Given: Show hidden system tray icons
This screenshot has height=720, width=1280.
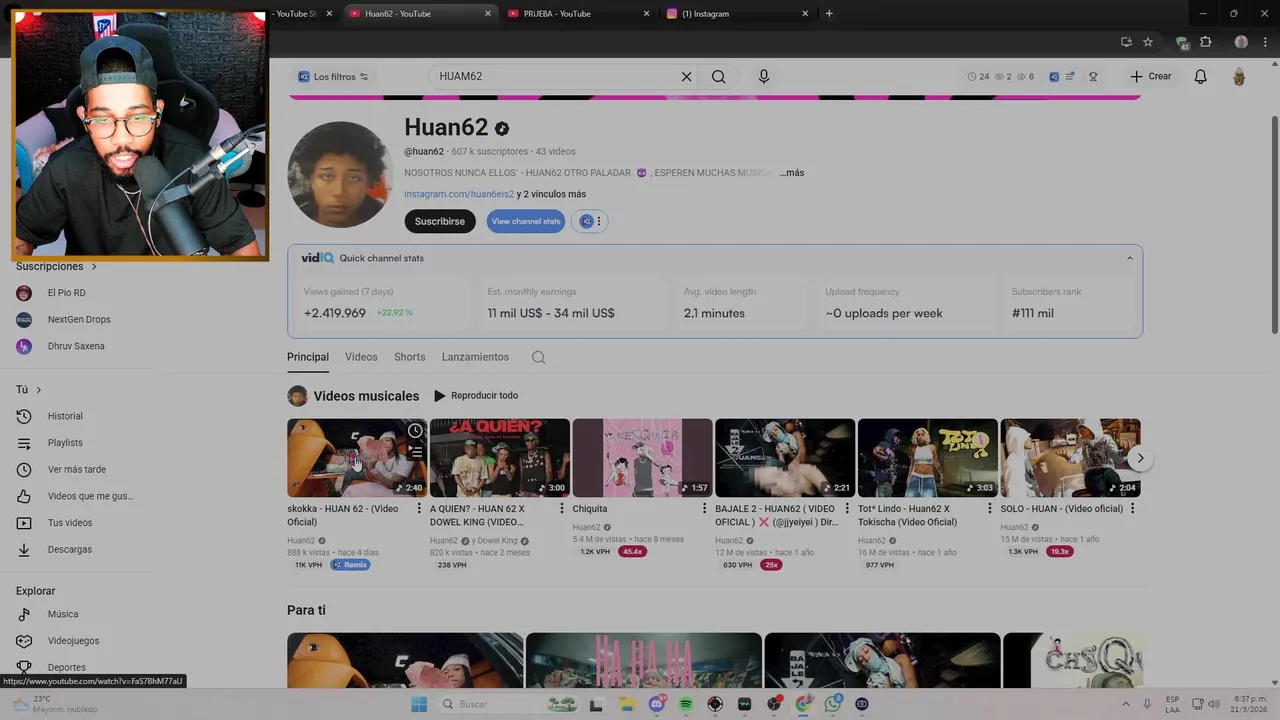Looking at the screenshot, I should click(1126, 704).
